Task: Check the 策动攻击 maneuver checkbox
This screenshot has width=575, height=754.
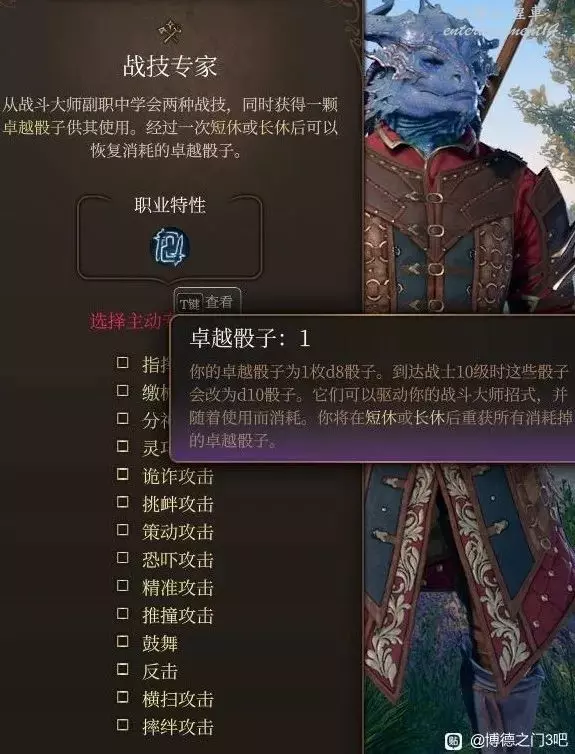Action: click(x=123, y=530)
